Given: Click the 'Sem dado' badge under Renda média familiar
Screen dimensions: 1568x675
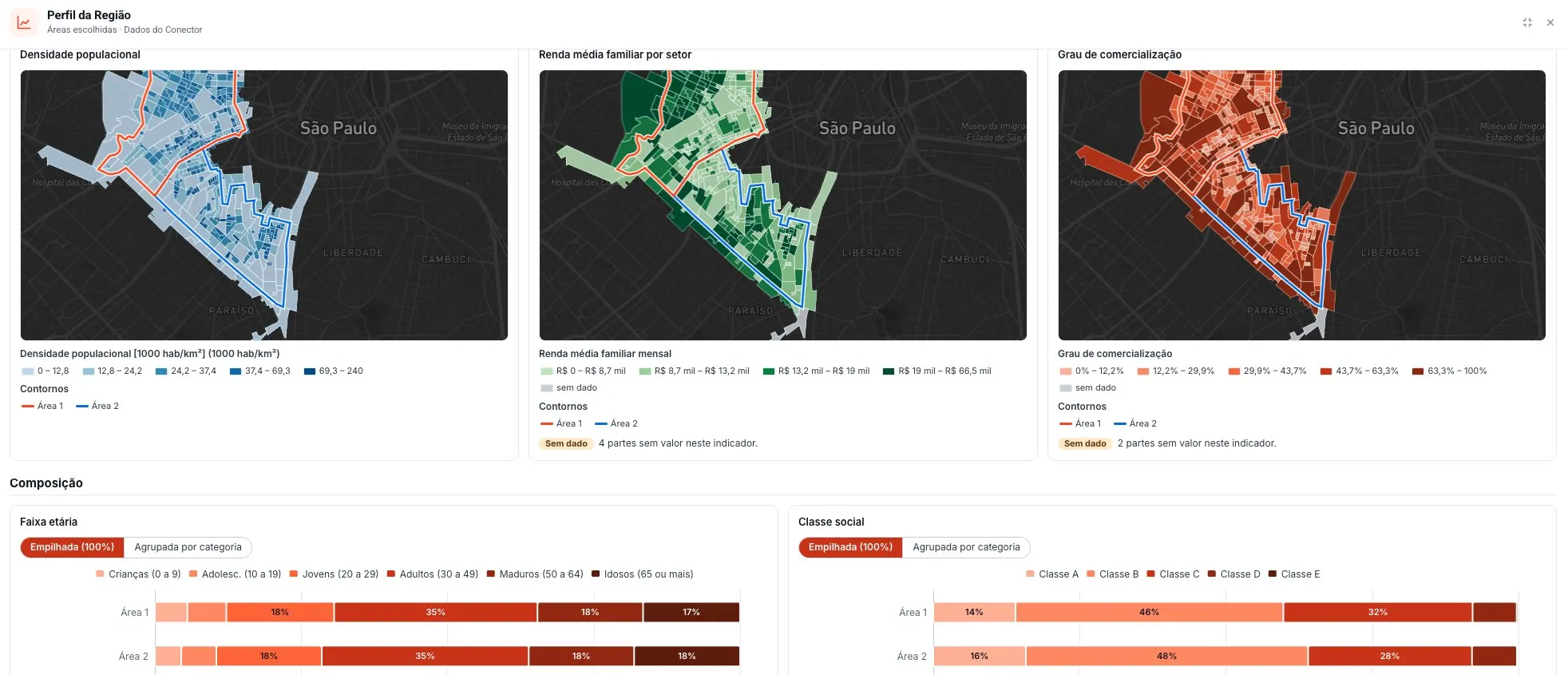Looking at the screenshot, I should [x=566, y=443].
